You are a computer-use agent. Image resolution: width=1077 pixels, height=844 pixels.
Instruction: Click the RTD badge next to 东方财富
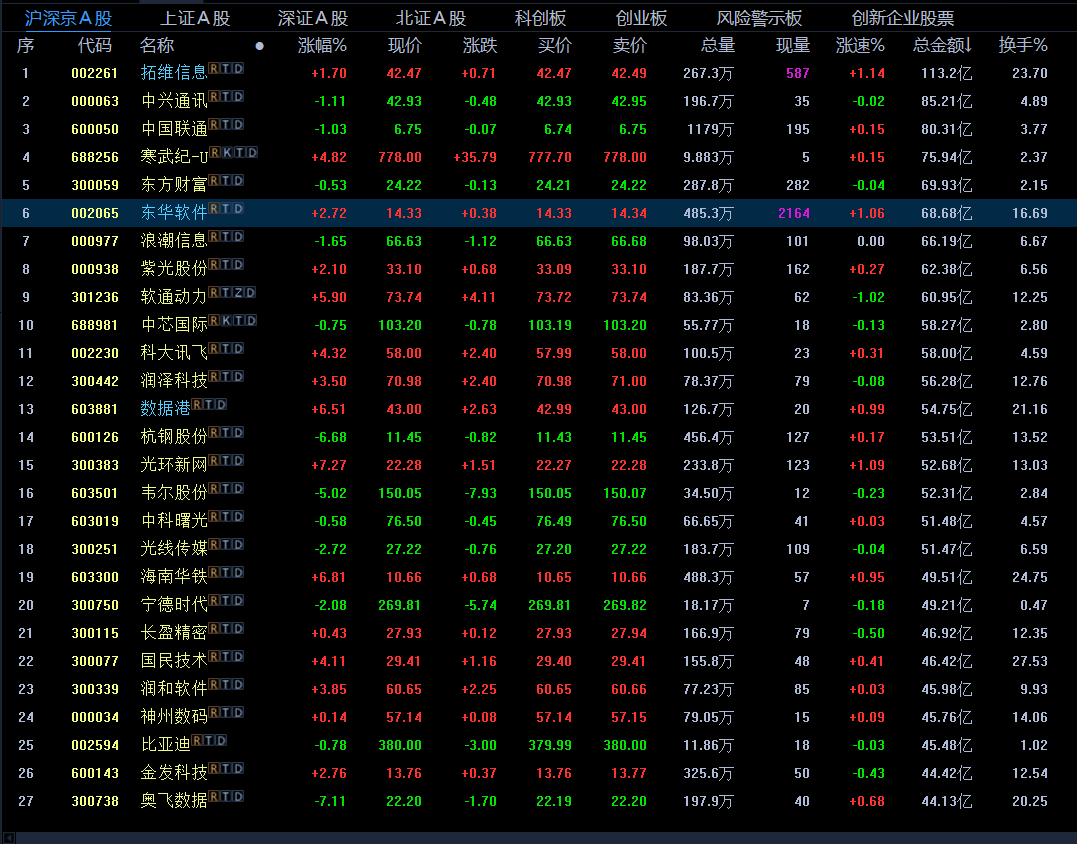click(x=227, y=181)
